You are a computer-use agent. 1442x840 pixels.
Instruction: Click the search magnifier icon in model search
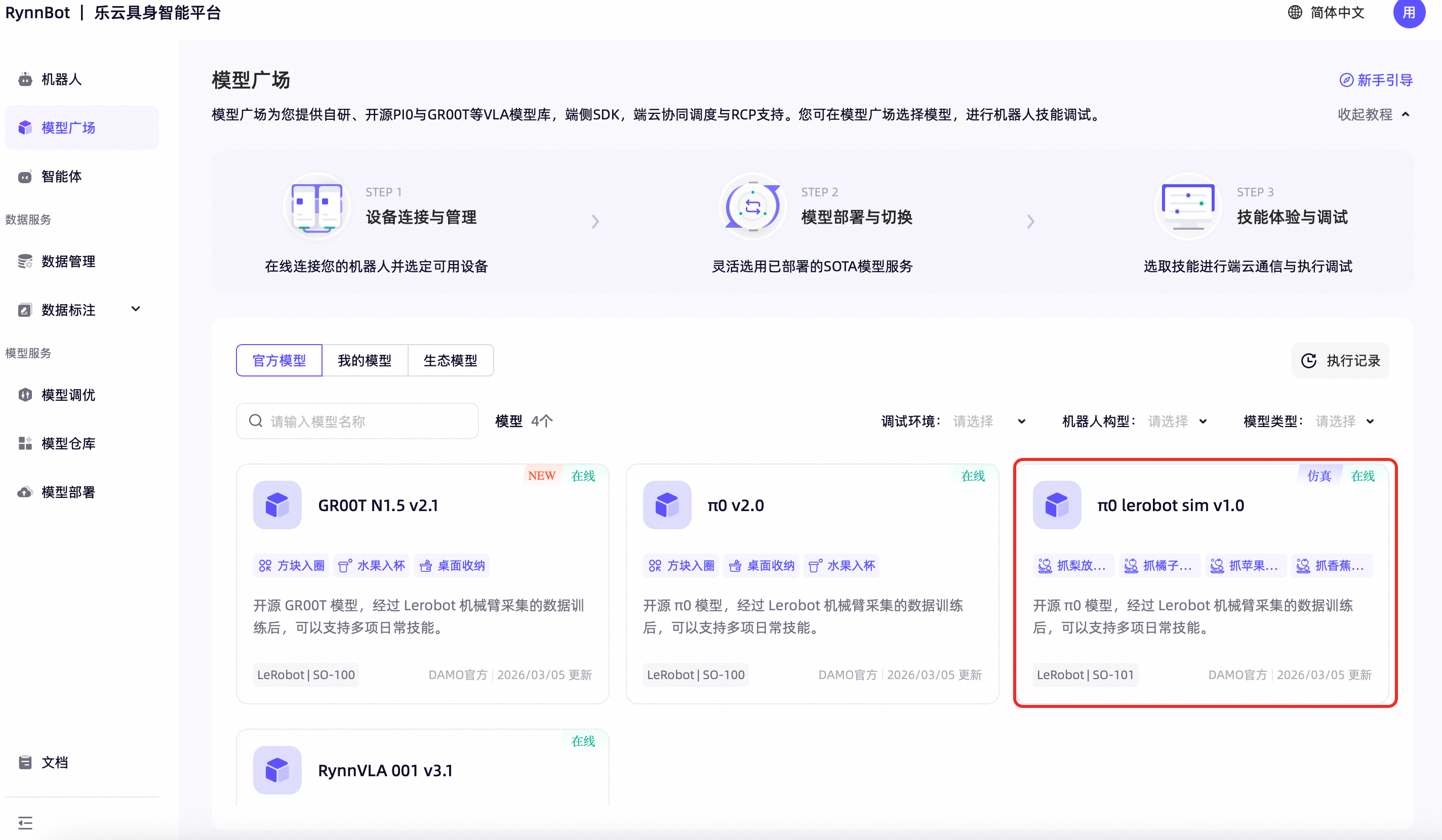256,421
